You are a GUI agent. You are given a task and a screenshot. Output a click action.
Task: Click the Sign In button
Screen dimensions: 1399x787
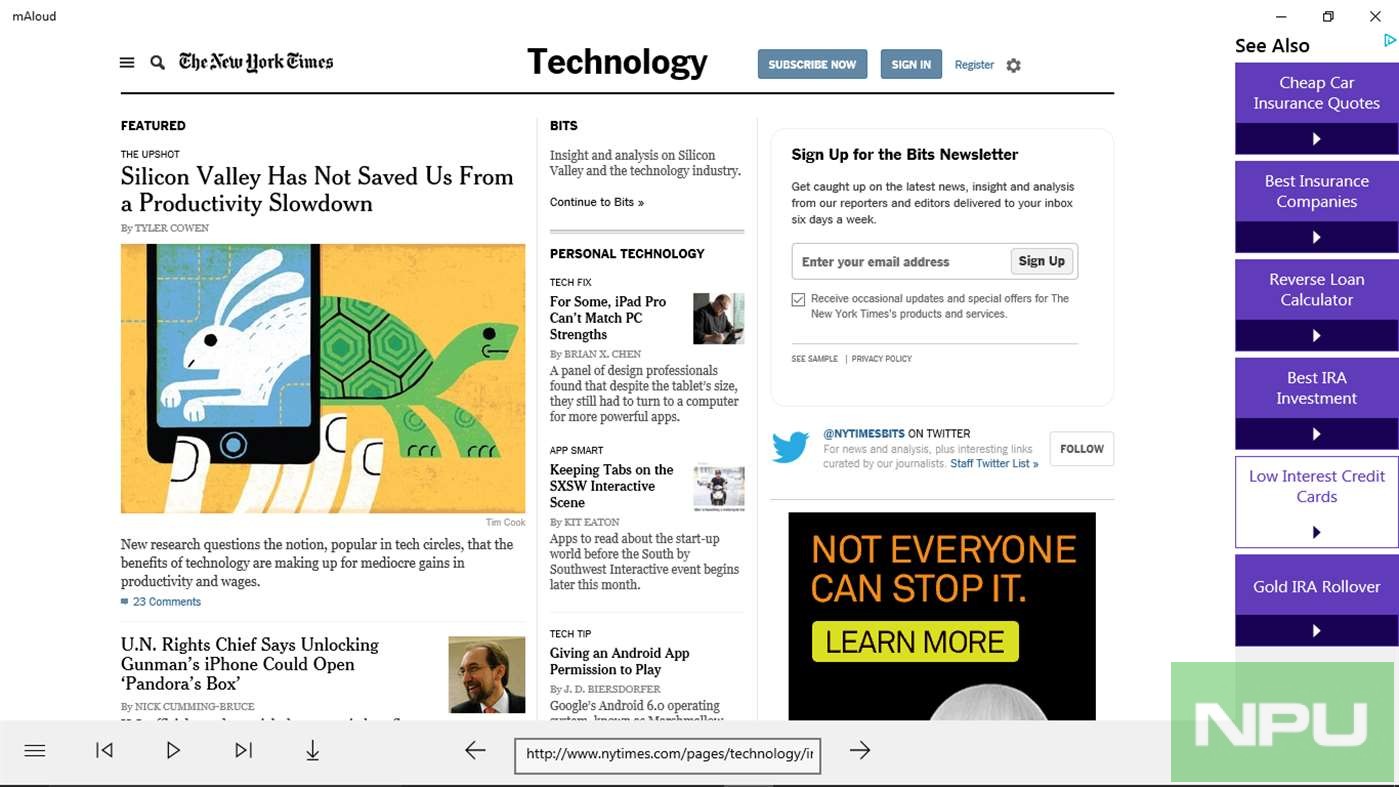[x=910, y=64]
